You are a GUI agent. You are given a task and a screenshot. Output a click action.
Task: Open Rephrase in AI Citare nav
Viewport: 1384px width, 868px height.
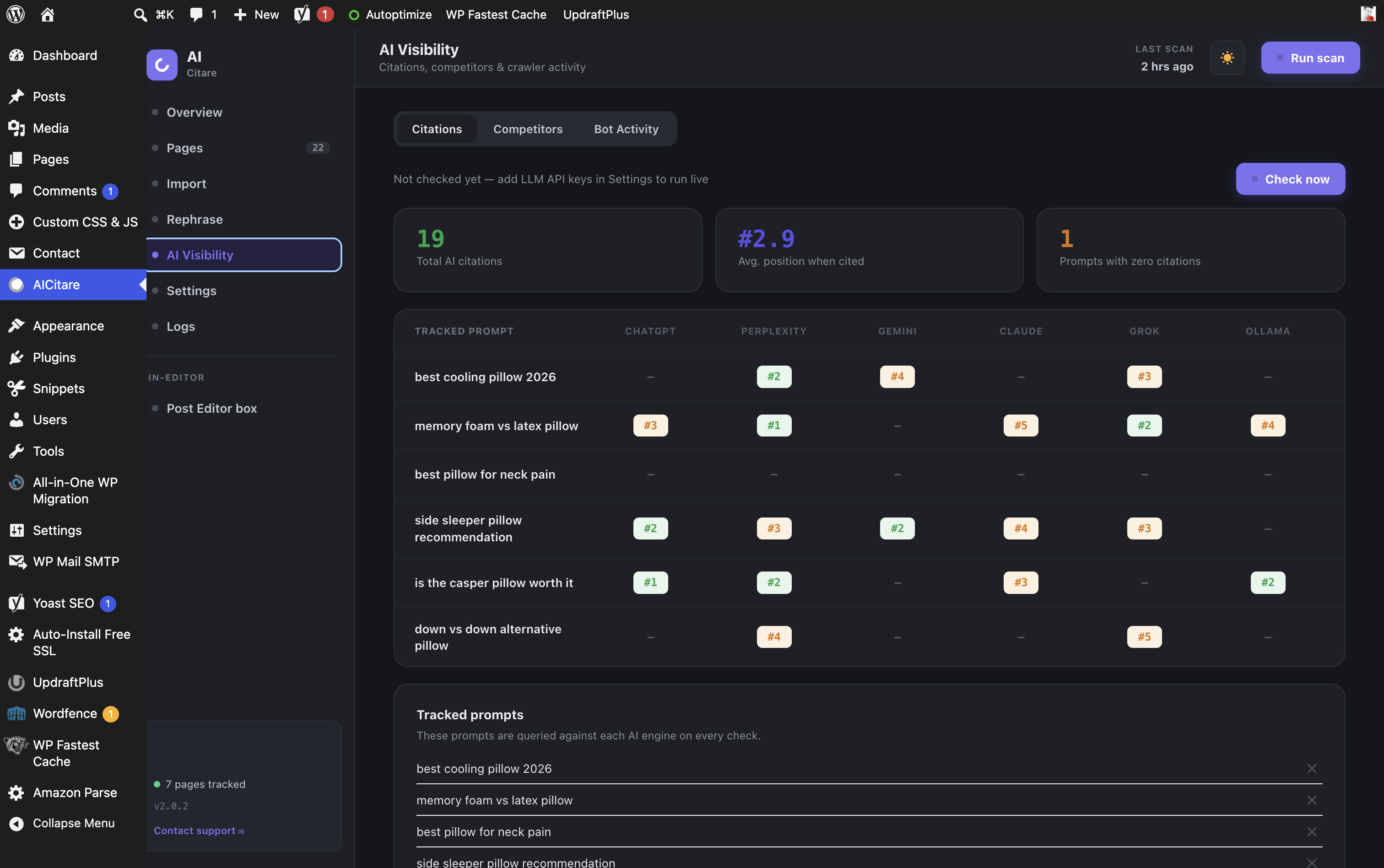point(244,219)
